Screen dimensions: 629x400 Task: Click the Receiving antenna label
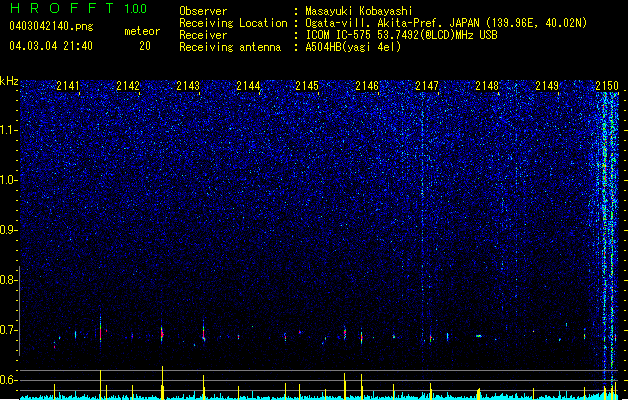point(230,47)
